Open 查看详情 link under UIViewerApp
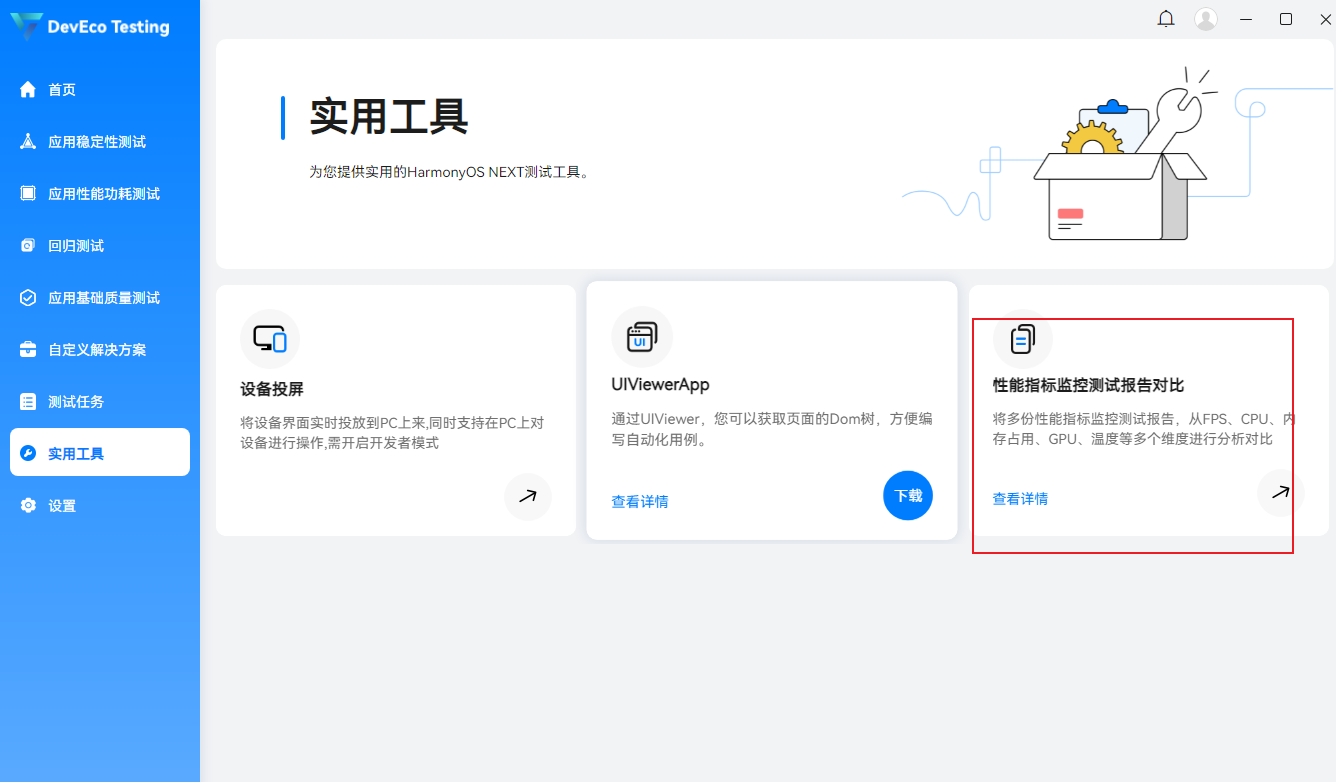Viewport: 1336px width, 782px height. [x=640, y=501]
